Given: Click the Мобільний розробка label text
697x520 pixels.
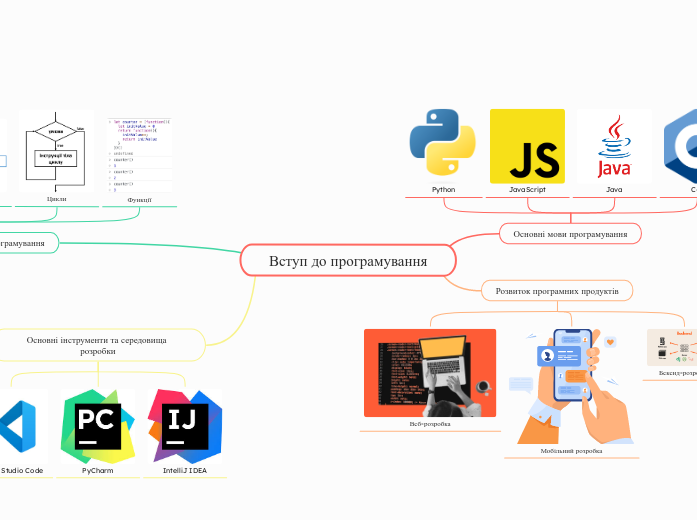Looking at the screenshot, I should click(572, 451).
